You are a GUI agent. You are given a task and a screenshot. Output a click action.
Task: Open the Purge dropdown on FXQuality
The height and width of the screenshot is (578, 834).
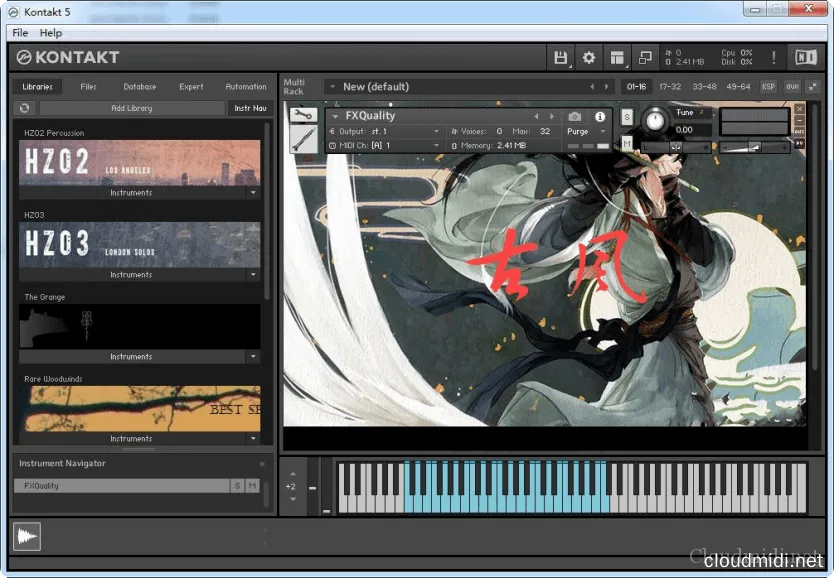click(x=584, y=131)
